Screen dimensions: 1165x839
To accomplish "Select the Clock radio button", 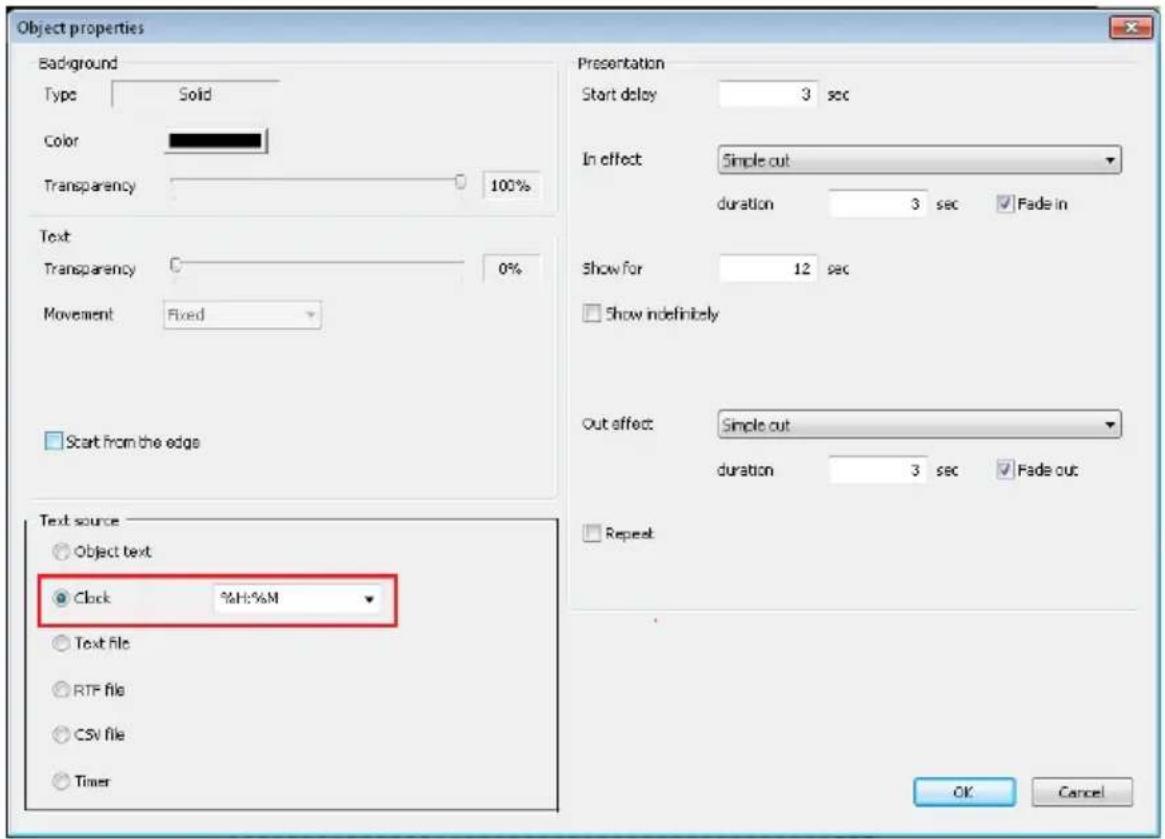I will (x=61, y=598).
